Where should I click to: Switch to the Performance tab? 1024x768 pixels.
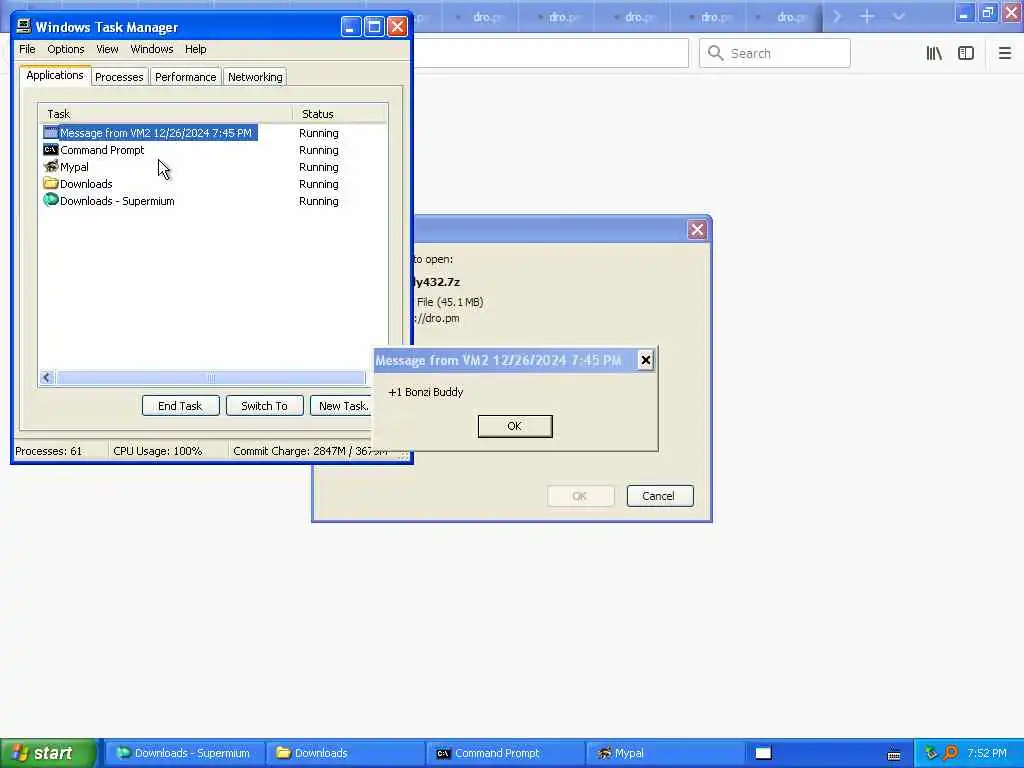click(x=185, y=77)
